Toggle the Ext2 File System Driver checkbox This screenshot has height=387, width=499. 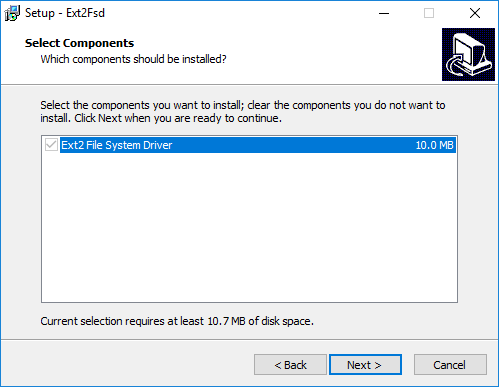[51, 145]
